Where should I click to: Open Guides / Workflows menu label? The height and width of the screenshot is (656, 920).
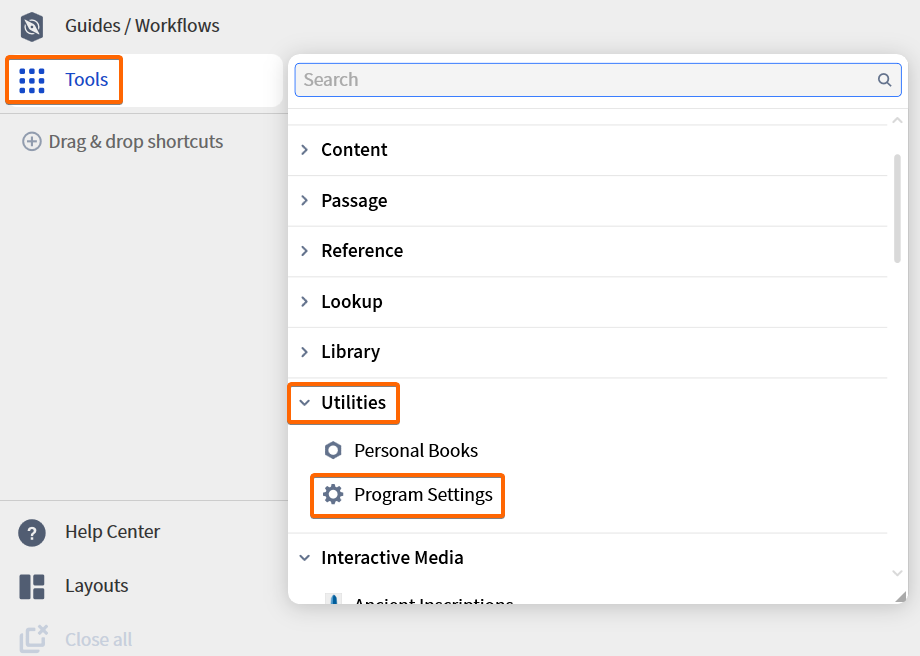click(x=142, y=26)
